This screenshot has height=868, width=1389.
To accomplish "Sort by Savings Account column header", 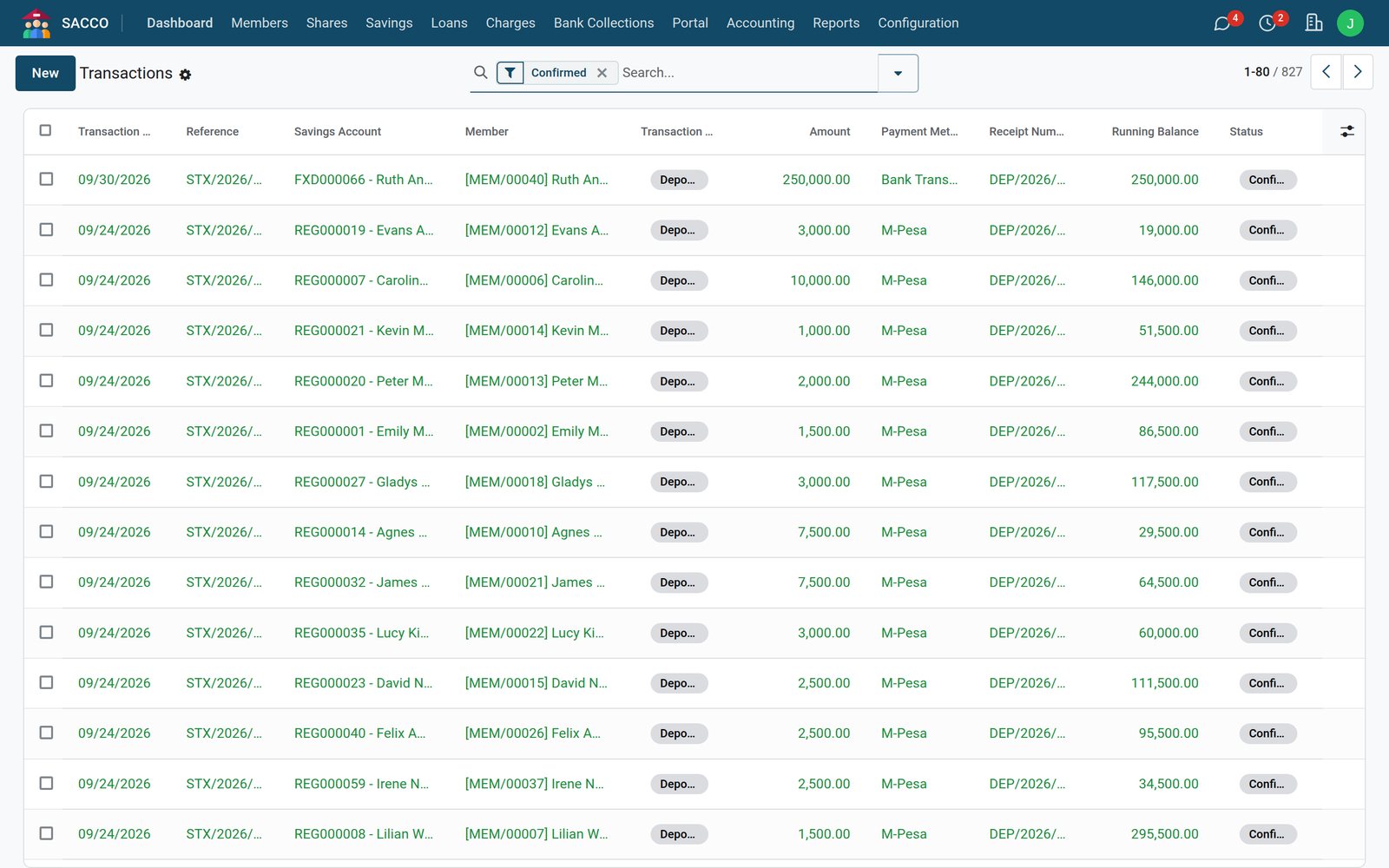I will 338,132.
